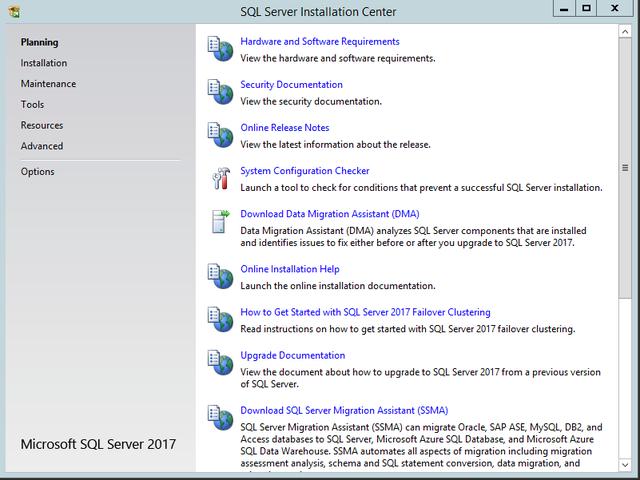Click the 'Microsoft SQL Server 2017' label
640x480 pixels.
point(98,444)
